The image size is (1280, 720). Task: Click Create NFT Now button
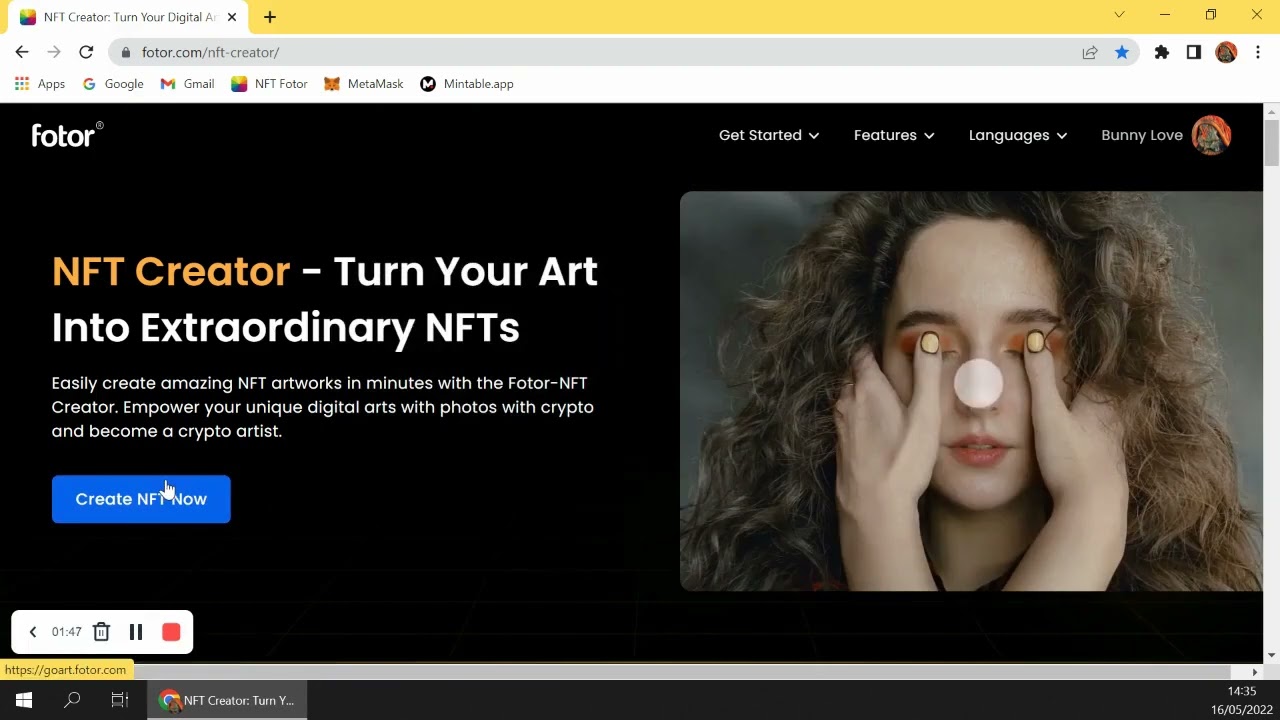tap(141, 499)
